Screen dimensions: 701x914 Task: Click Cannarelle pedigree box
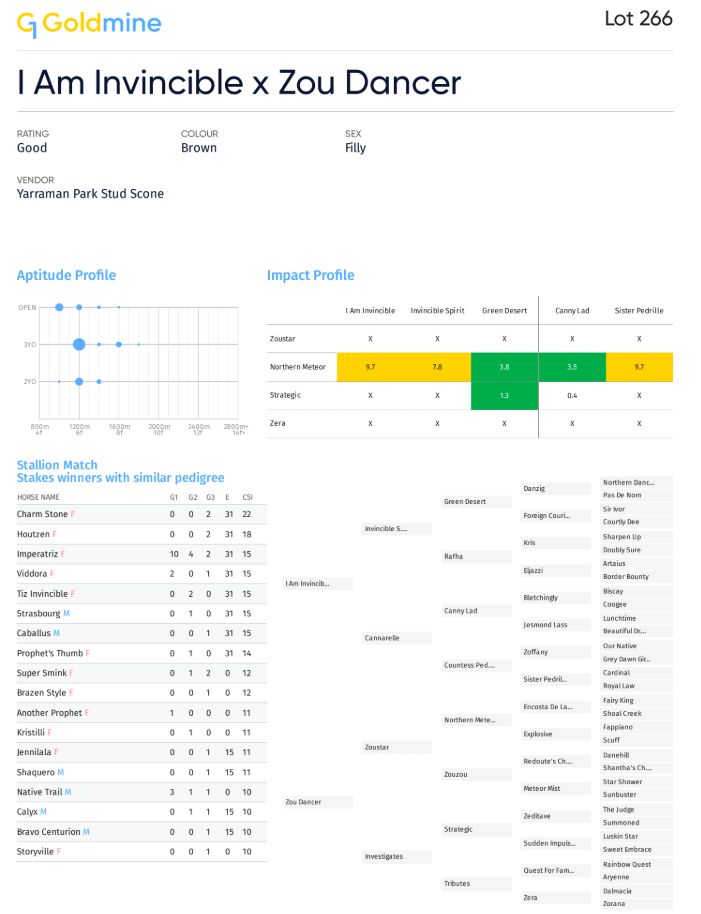(397, 638)
